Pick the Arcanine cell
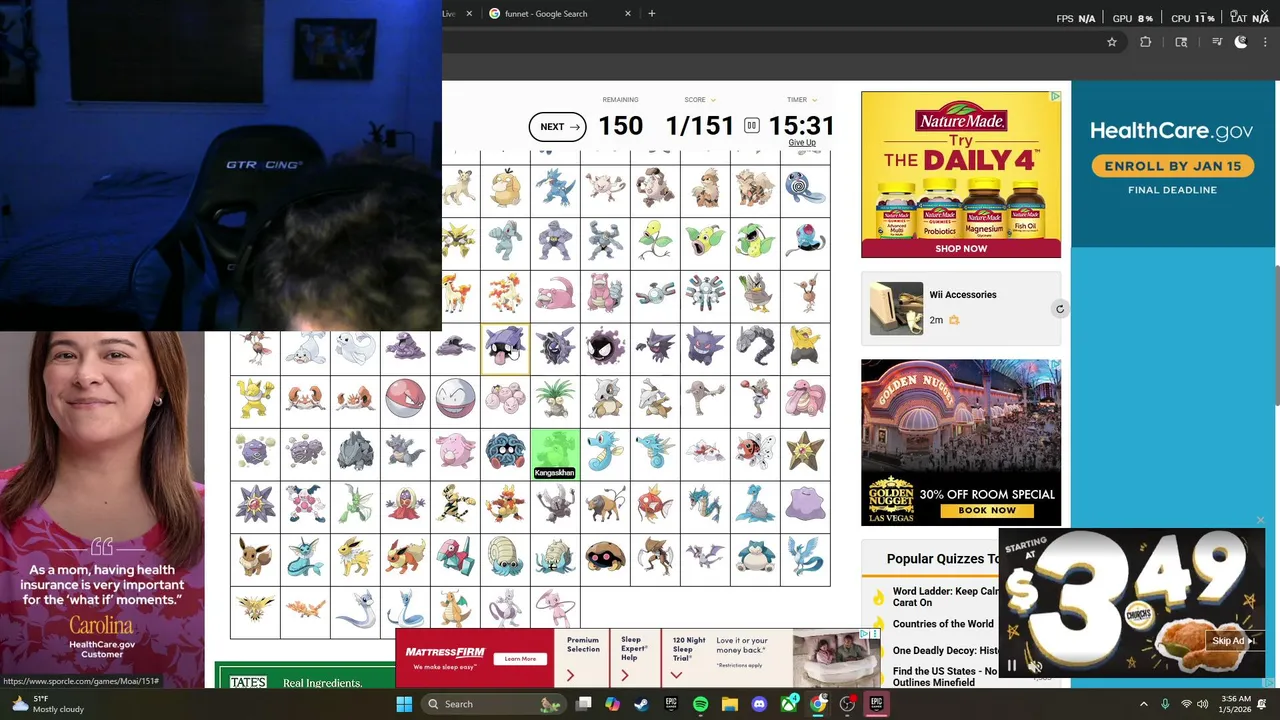Image resolution: width=1280 pixels, height=720 pixels. click(x=755, y=190)
